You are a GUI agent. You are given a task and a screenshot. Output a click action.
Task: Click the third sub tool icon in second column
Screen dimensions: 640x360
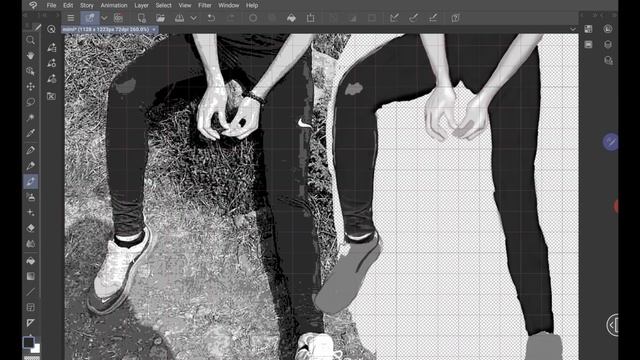pos(51,78)
